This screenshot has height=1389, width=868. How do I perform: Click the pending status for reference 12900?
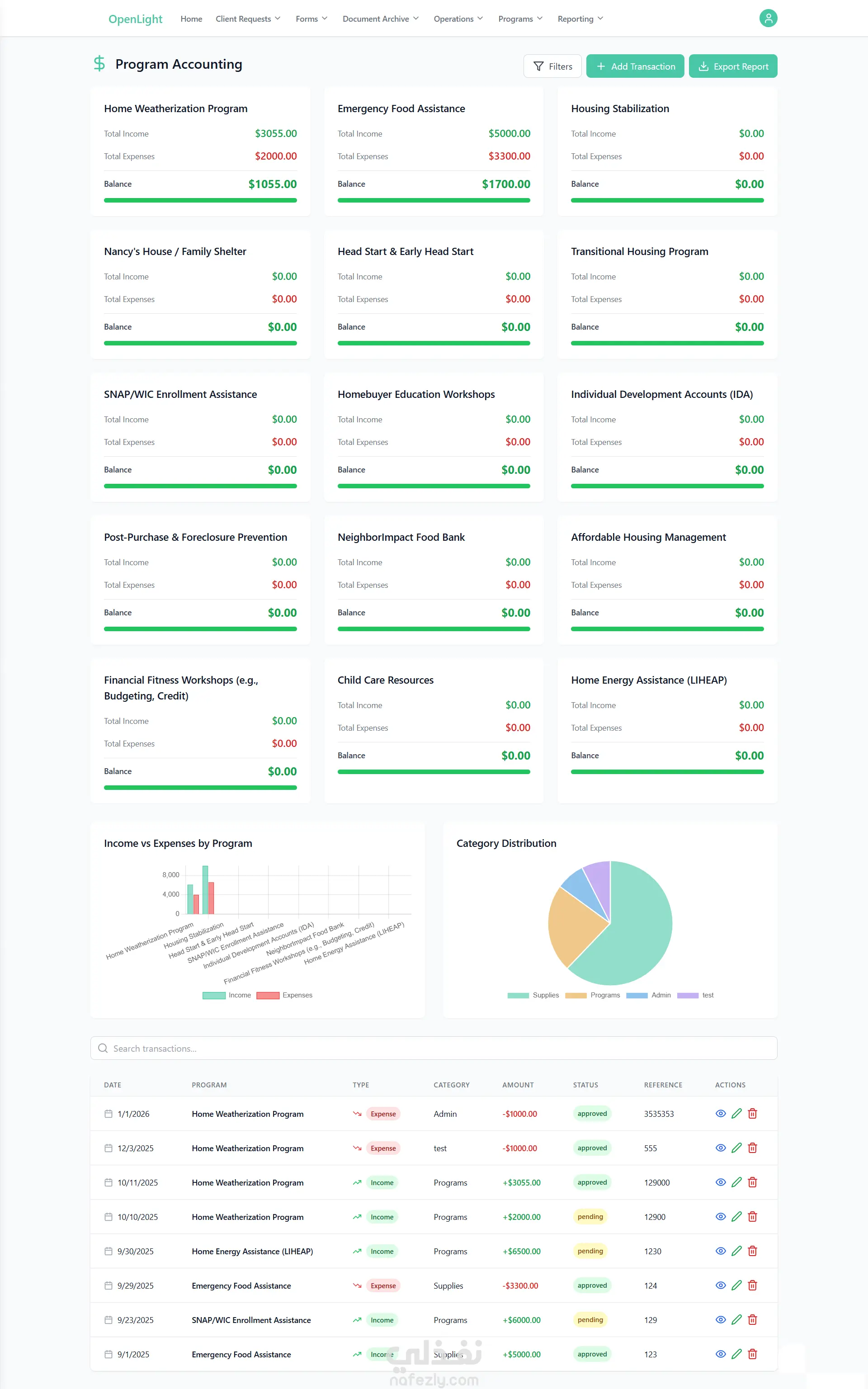coord(590,1217)
